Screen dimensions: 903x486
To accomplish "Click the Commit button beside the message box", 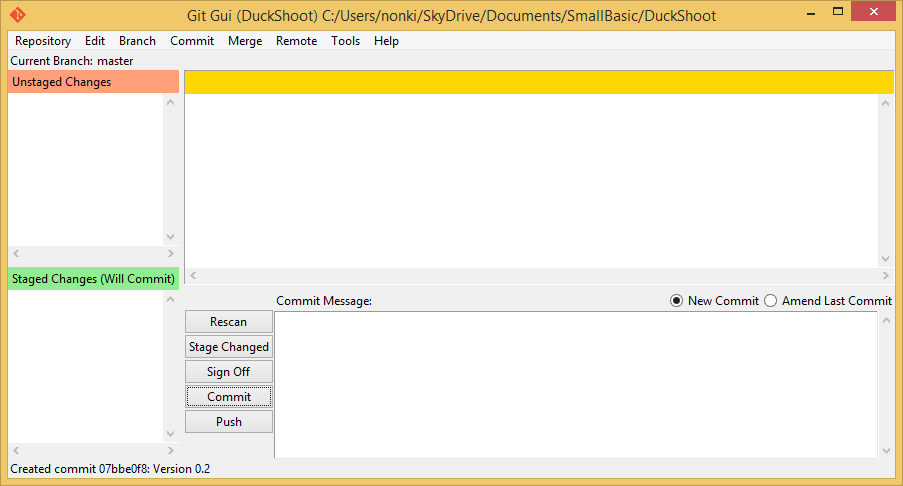I will point(229,397).
